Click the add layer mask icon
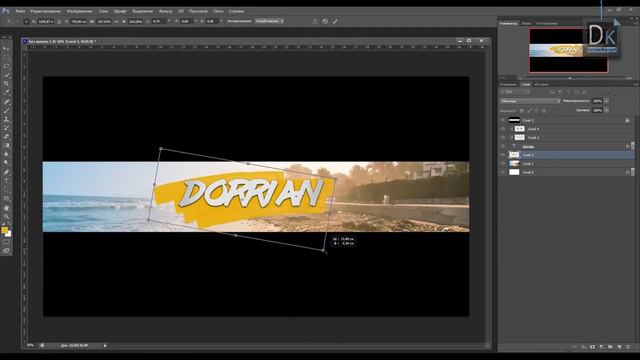The image size is (640, 360). [x=592, y=347]
